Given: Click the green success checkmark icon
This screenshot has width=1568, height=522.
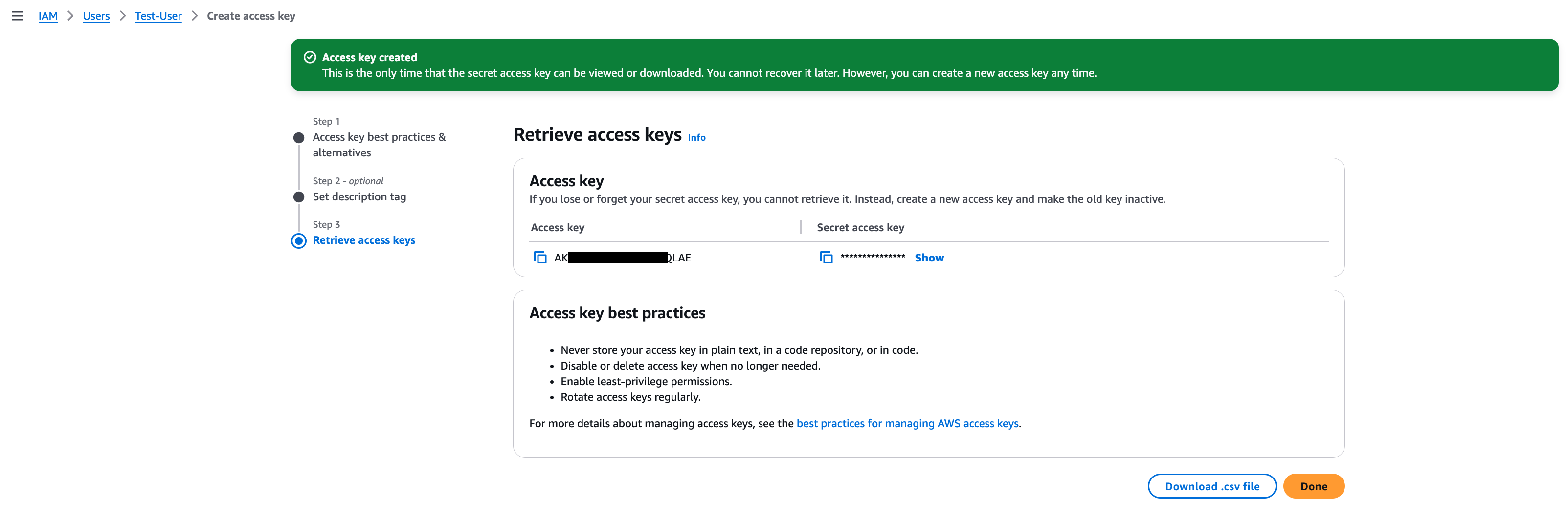Looking at the screenshot, I should 309,57.
